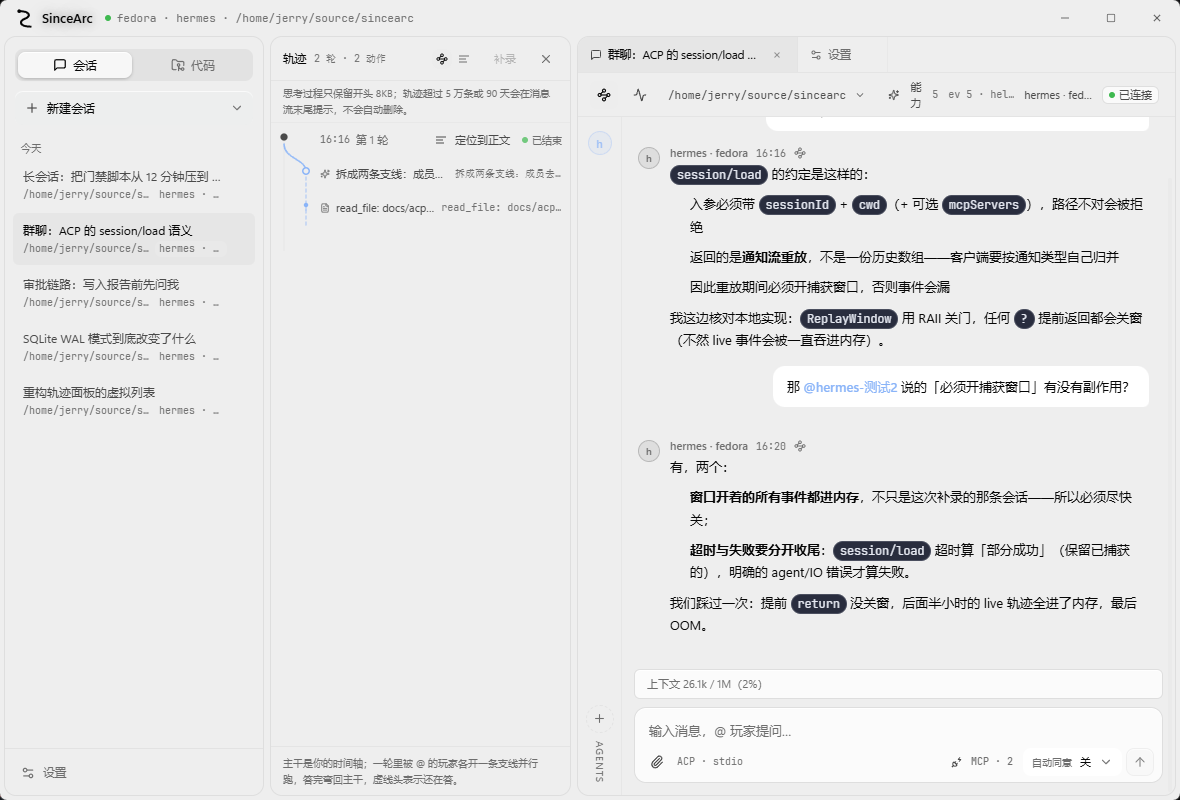Click the 能力 sparkle icon in chat toolbar

coord(893,95)
